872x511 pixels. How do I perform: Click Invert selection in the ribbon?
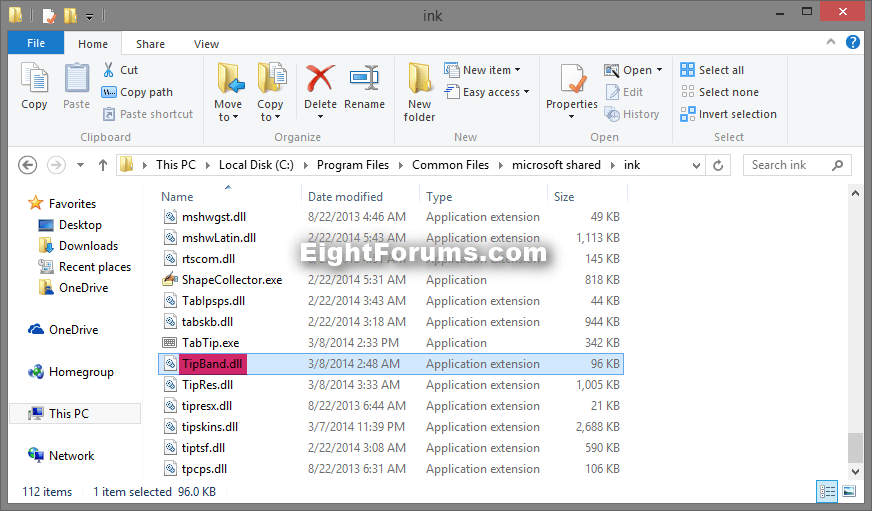coord(729,114)
